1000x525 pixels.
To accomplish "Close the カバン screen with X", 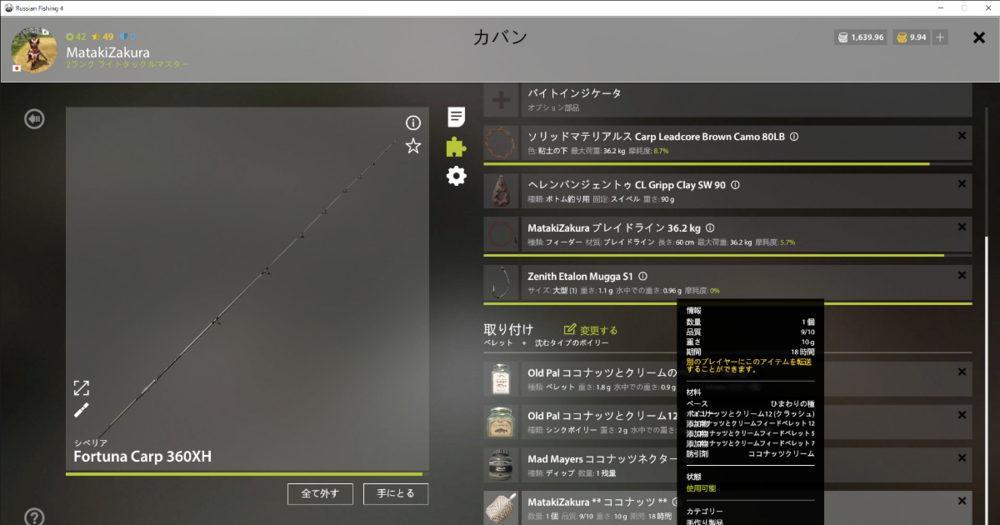I will [x=979, y=38].
